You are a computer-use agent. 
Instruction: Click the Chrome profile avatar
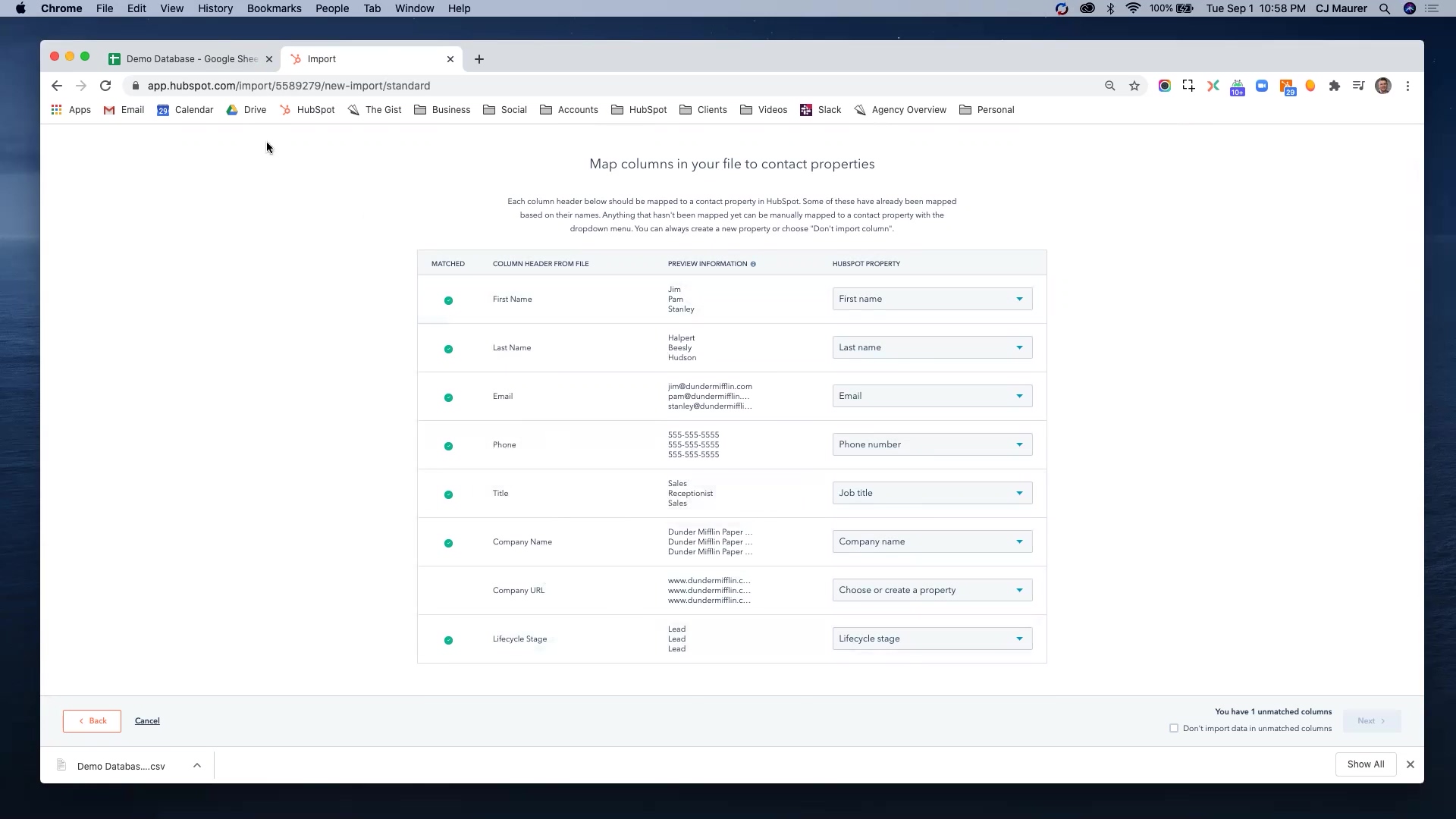(x=1383, y=86)
